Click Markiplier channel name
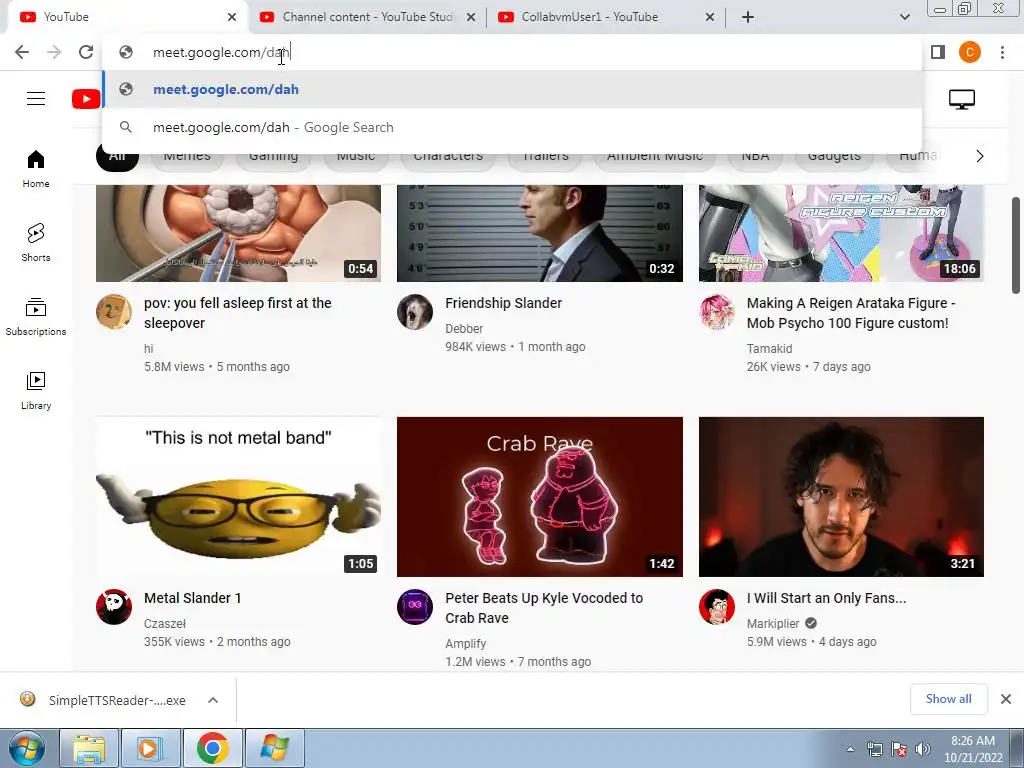 click(773, 624)
